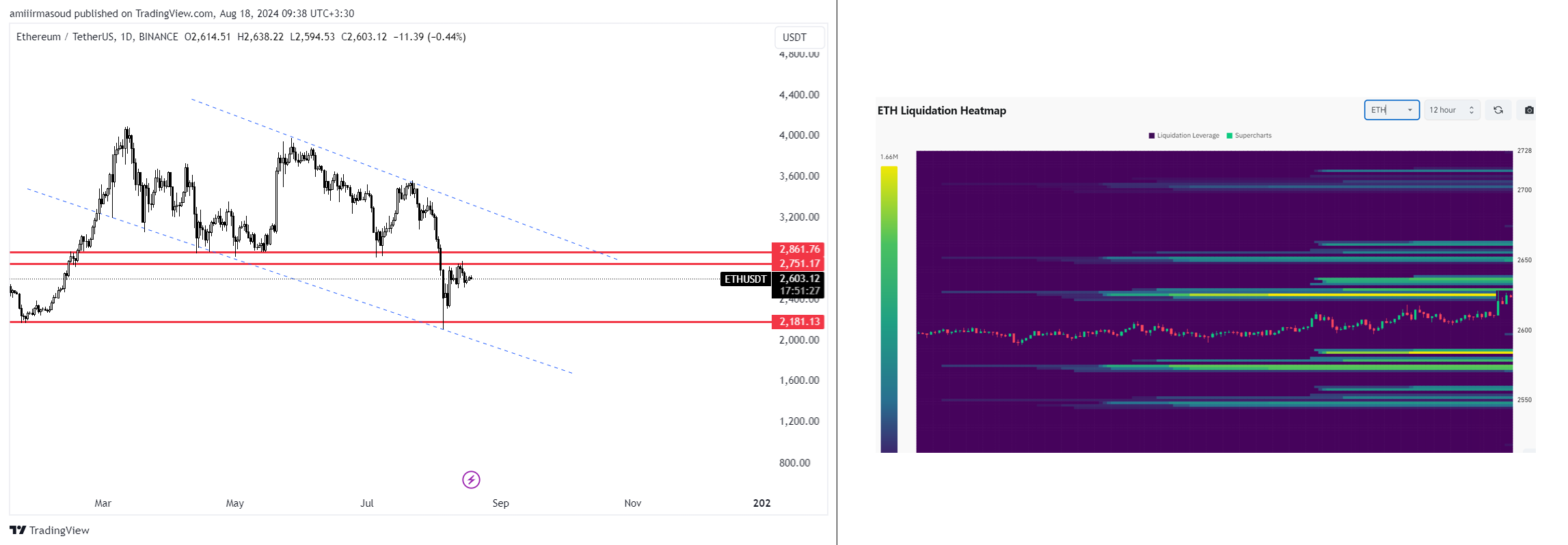
Task: Click the 3,600.00 price axis label
Action: pos(799,176)
